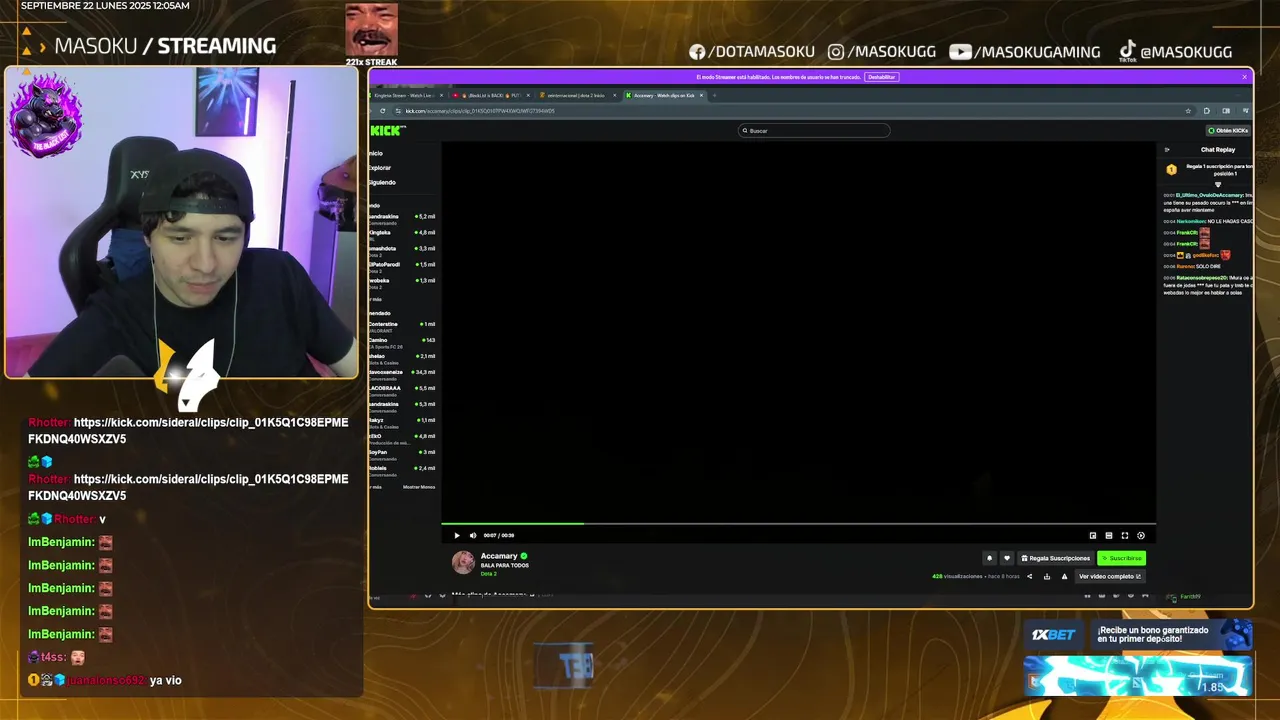Reload the page in the browser
Viewport: 1280px width, 720px height.
382,111
